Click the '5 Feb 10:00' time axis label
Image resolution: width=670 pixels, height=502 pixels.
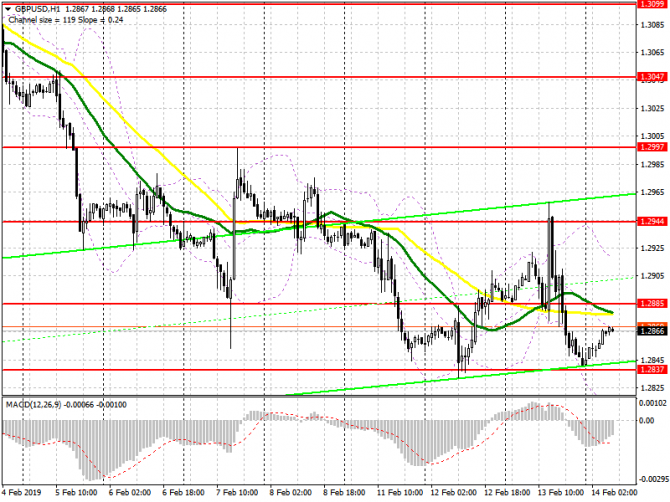[76, 493]
